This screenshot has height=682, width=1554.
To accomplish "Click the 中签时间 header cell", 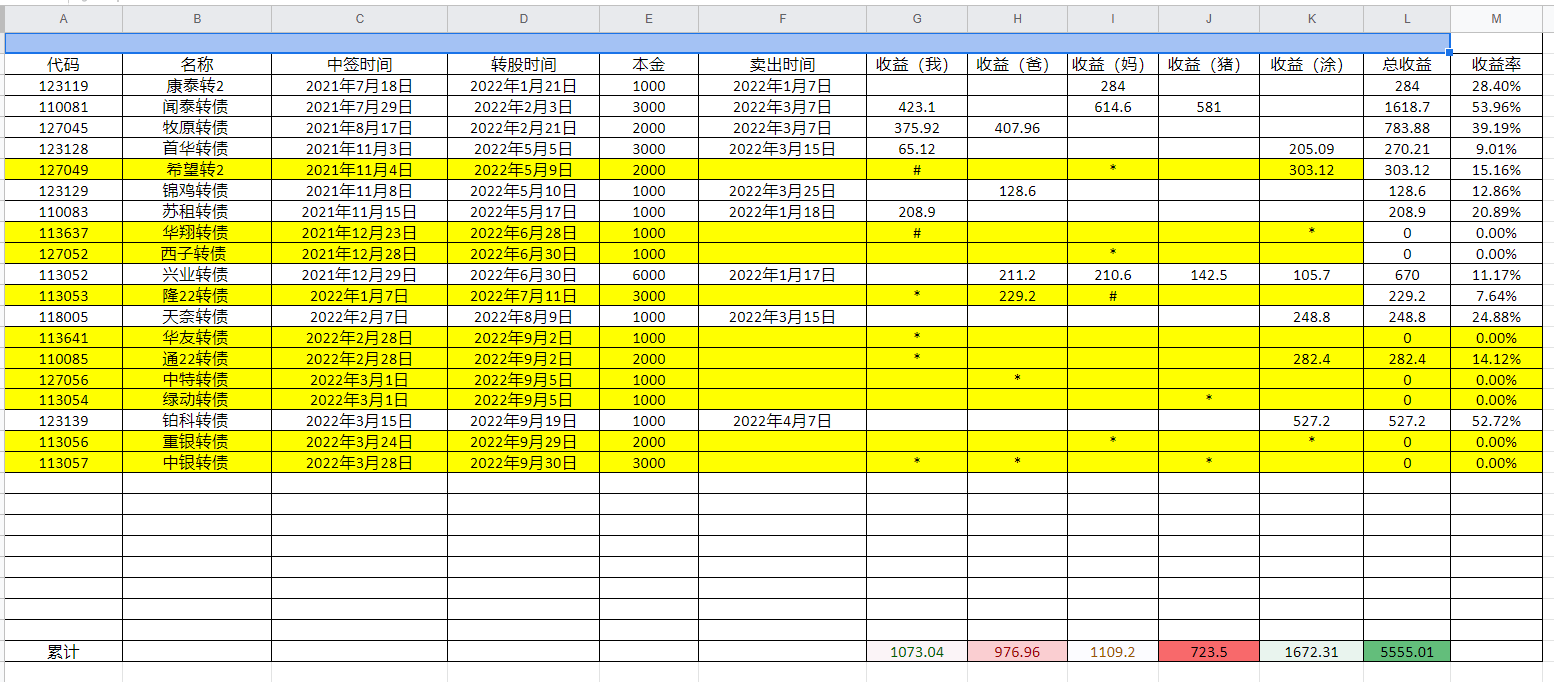I will click(359, 65).
